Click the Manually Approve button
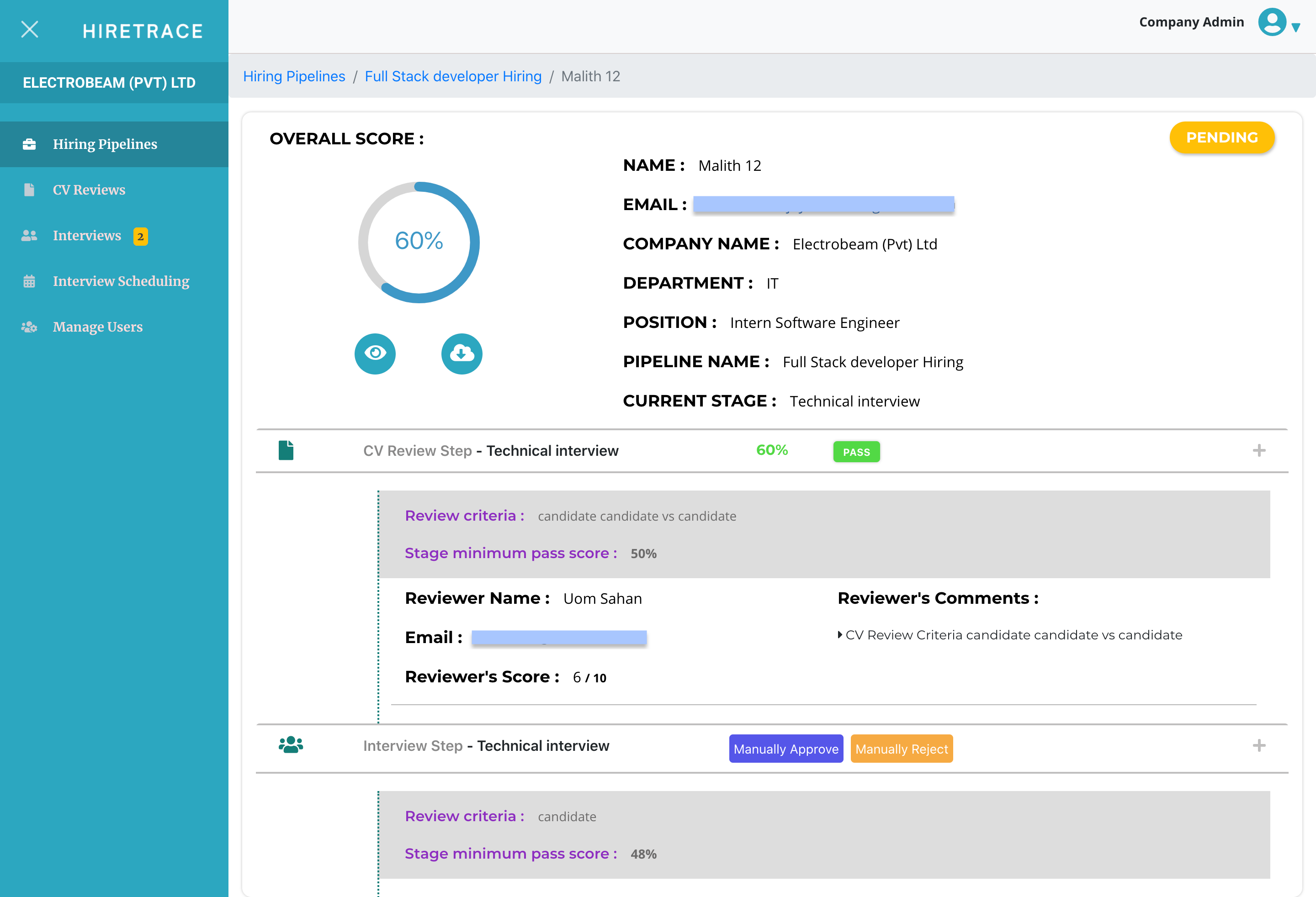Image resolution: width=1316 pixels, height=897 pixels. pyautogui.click(x=786, y=748)
